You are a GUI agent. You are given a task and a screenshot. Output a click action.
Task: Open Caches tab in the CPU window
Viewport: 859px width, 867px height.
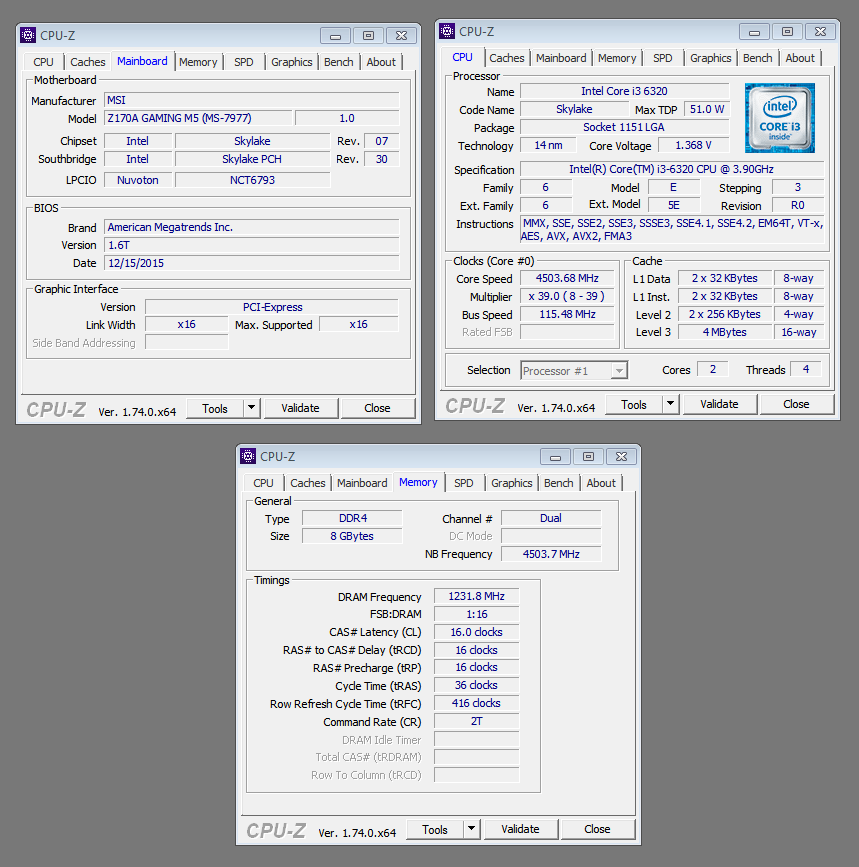(506, 58)
